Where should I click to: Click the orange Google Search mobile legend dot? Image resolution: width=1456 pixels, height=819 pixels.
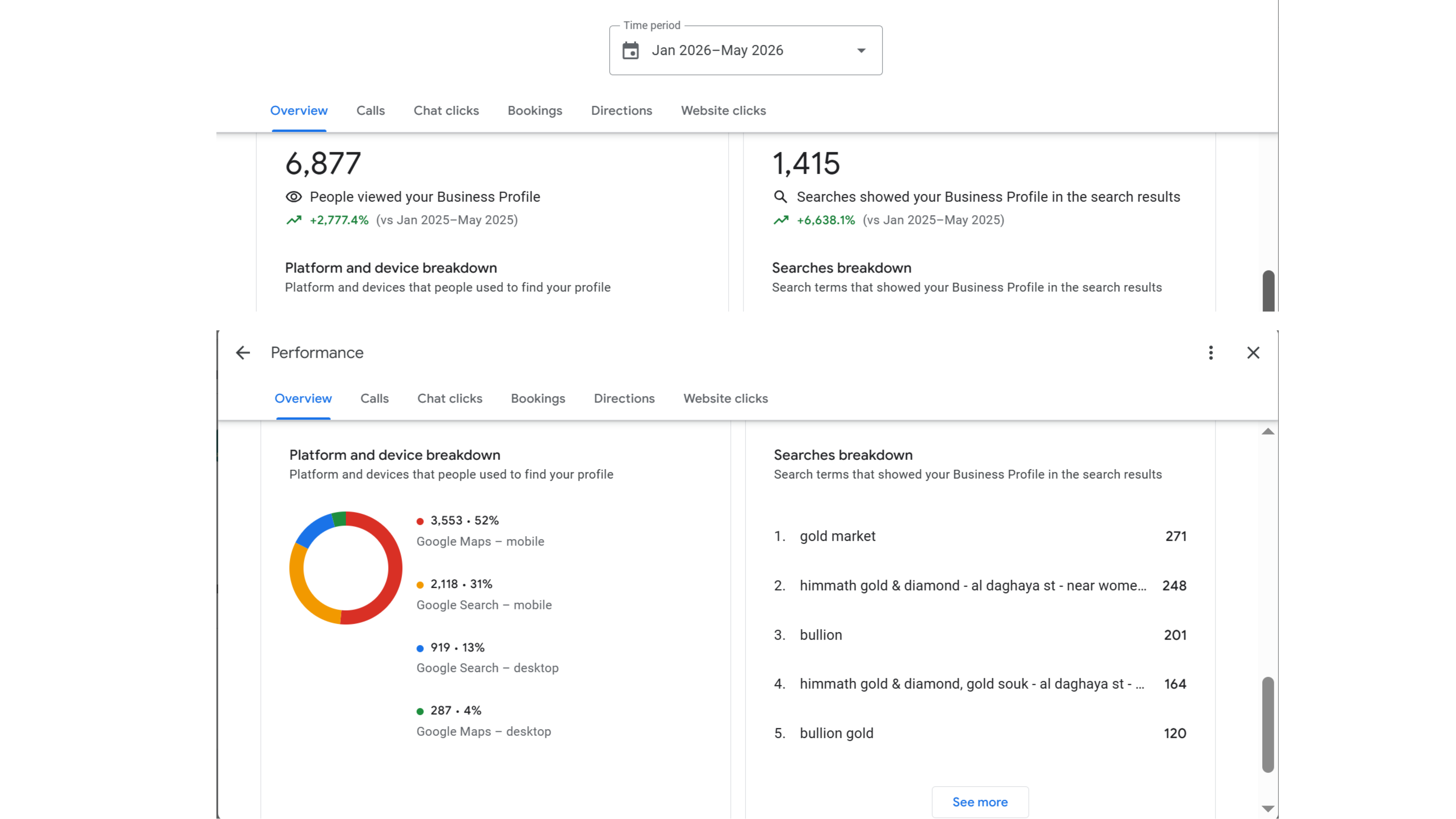(420, 585)
